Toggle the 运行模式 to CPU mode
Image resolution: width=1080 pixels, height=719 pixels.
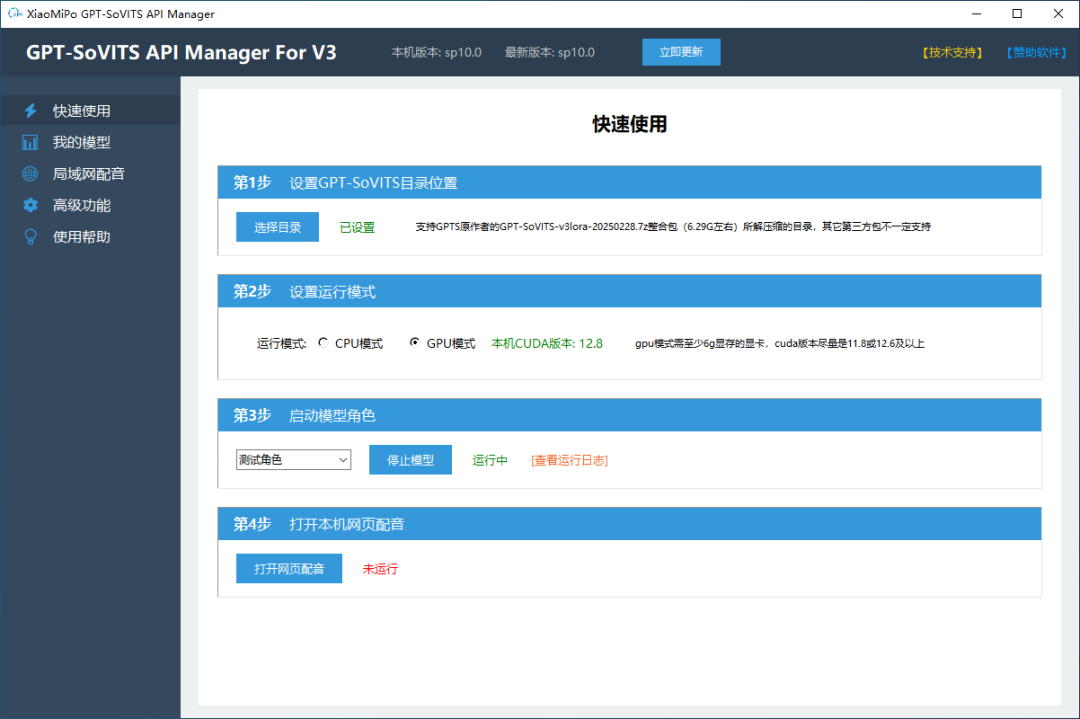(x=322, y=342)
